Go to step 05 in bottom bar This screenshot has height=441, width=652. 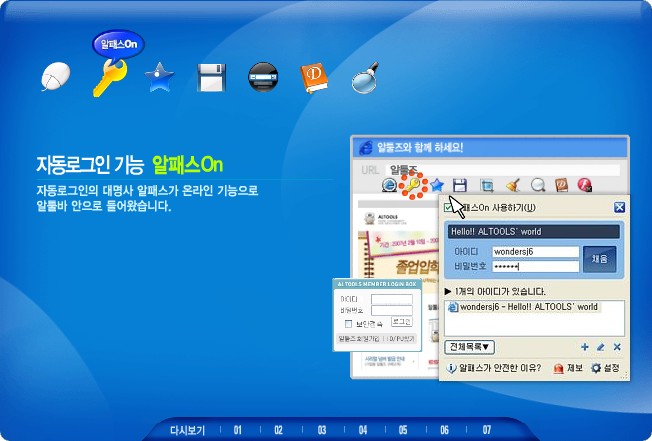point(403,430)
